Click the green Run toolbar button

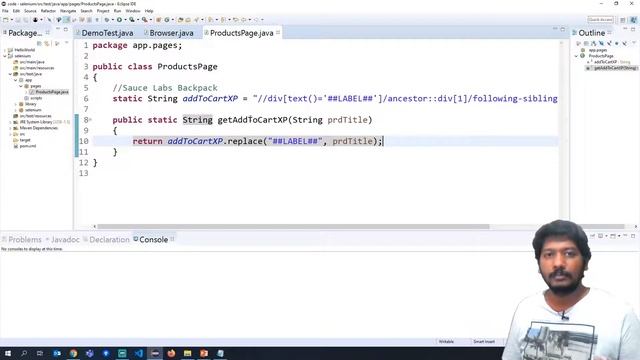tap(119, 20)
